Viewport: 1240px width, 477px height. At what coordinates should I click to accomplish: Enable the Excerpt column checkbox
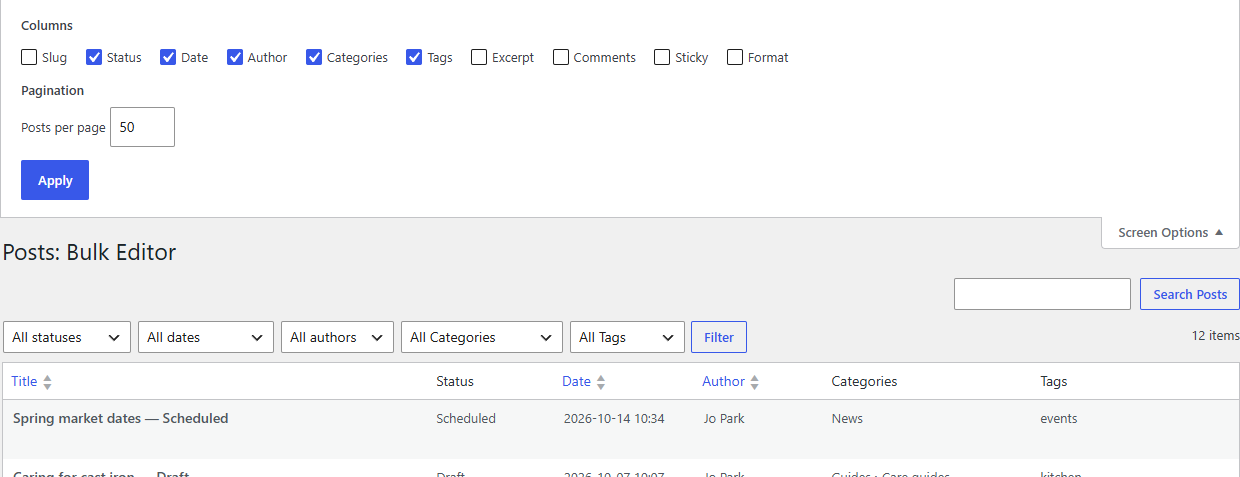479,57
